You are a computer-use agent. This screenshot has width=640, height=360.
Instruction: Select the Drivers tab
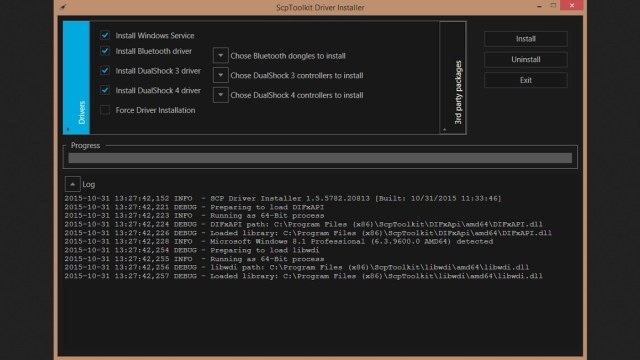[76, 78]
